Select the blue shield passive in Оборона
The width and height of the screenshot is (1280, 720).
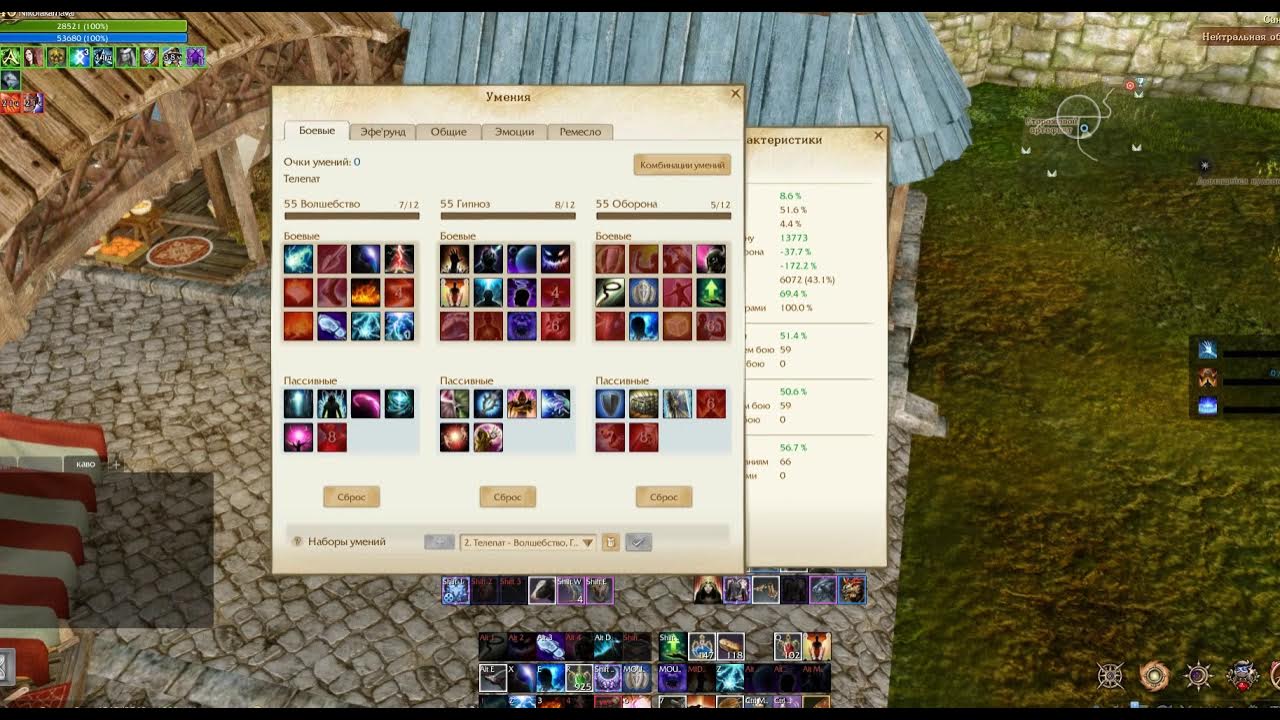point(610,404)
